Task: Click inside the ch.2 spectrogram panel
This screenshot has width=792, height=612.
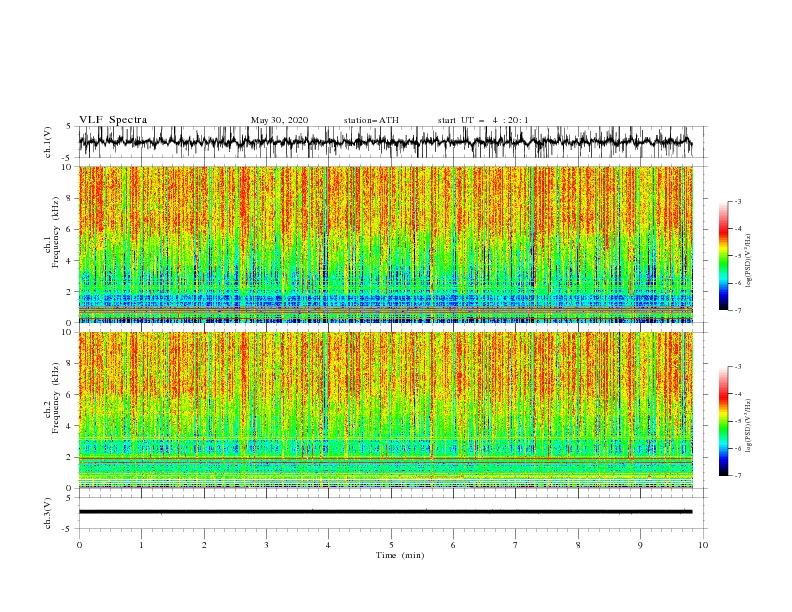Action: (385, 410)
